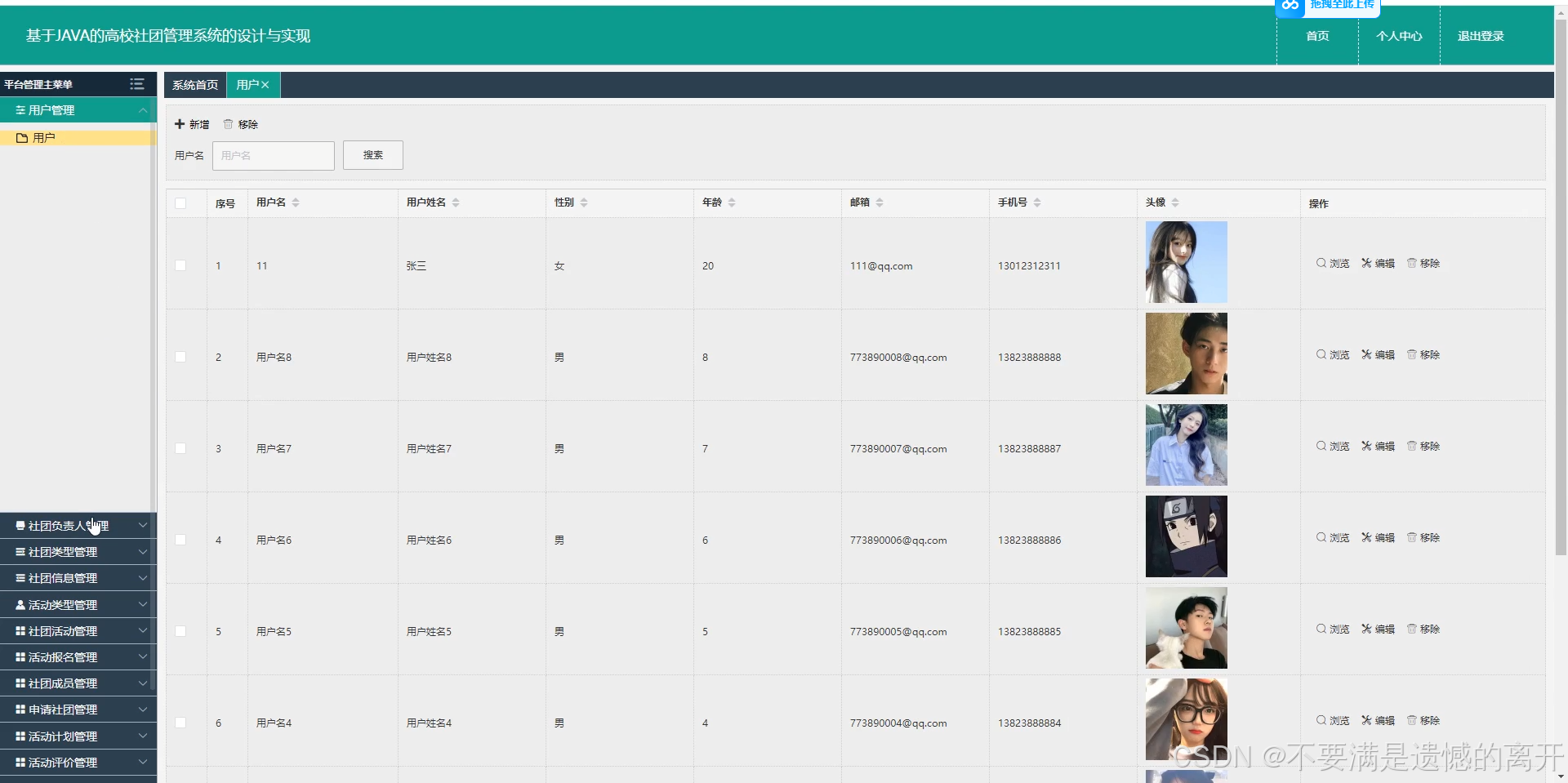Click the avatar thumbnail of 张三
The height and width of the screenshot is (783, 1568).
1187,262
